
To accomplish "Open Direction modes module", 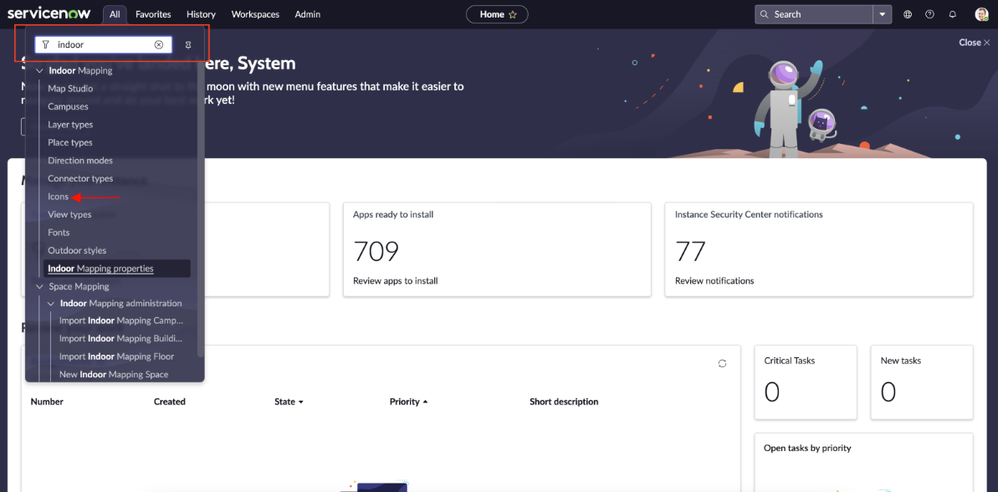I will coord(80,160).
